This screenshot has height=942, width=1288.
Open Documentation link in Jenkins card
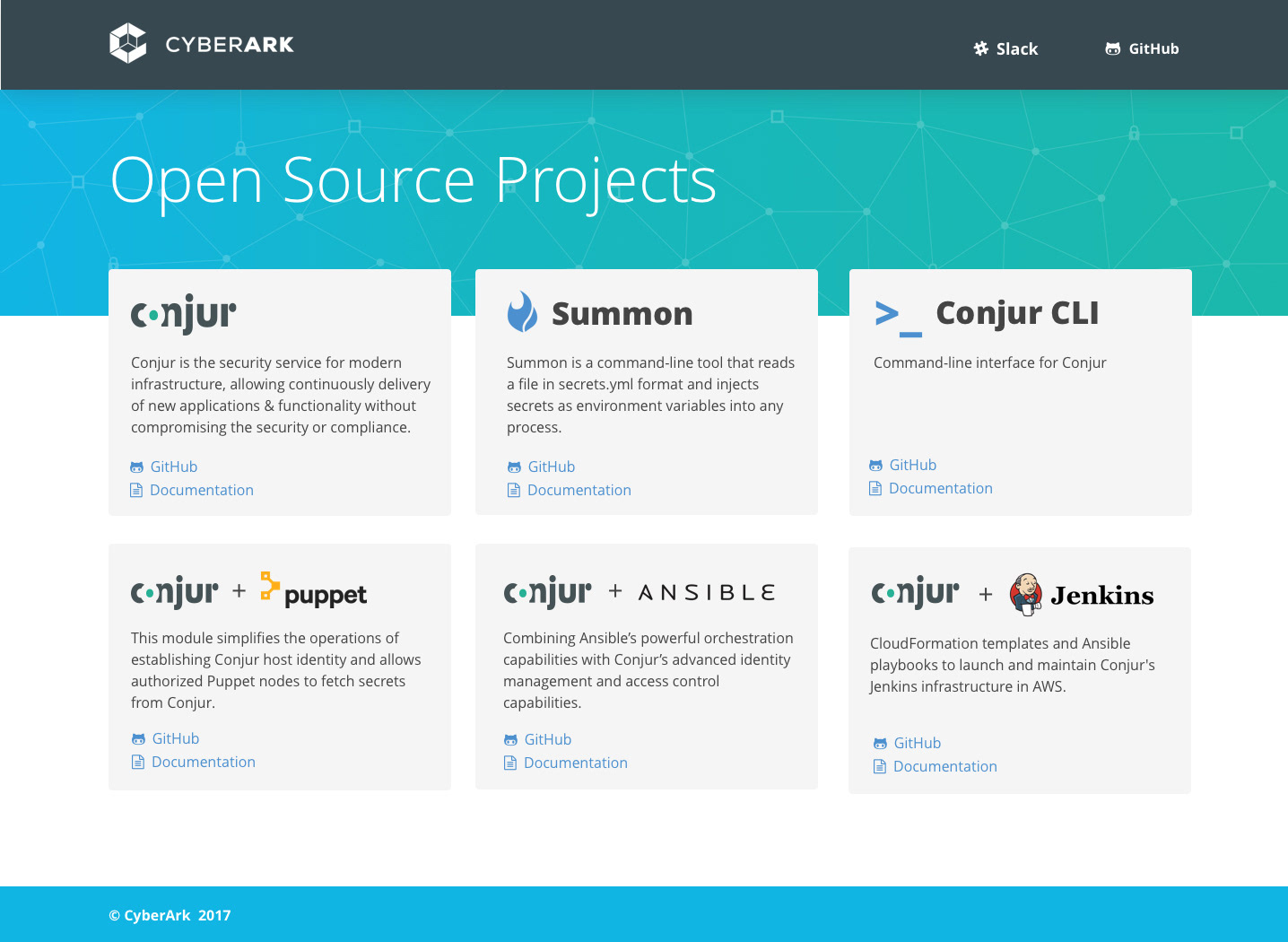945,766
